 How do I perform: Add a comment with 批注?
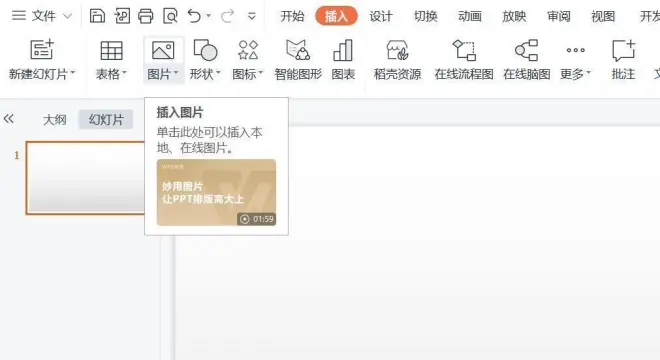point(623,59)
